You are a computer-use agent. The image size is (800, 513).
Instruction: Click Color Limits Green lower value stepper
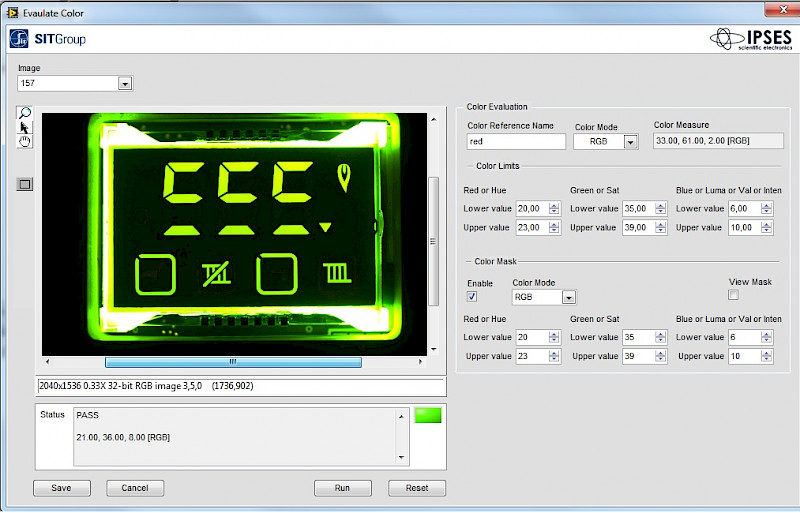point(661,209)
